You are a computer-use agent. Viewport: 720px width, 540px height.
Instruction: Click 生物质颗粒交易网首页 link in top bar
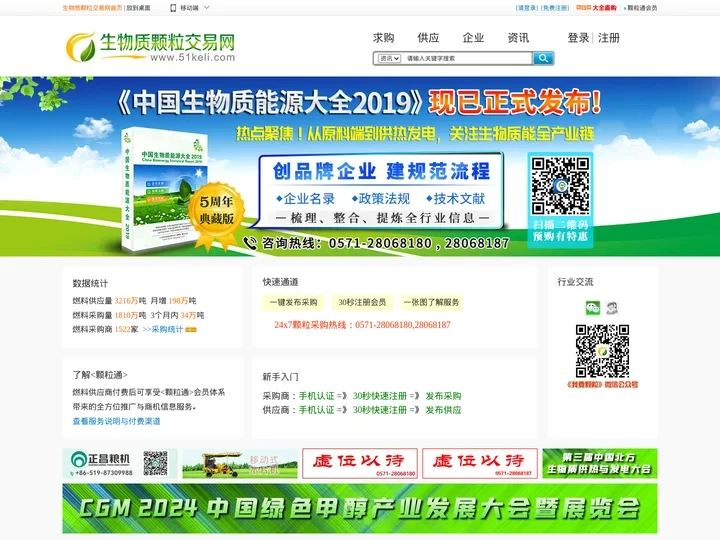[92, 8]
